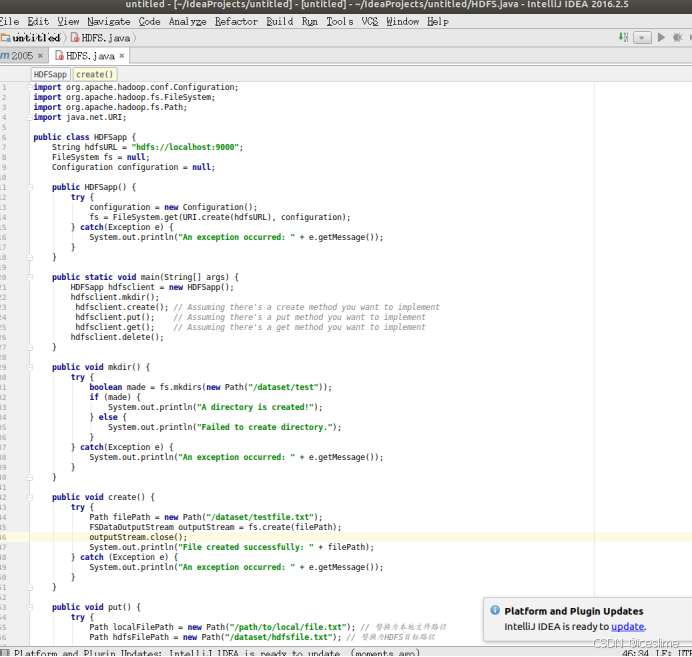Screen dimensions: 692x657
Task: Click FSDataOutputStream type name
Action: 132,527
